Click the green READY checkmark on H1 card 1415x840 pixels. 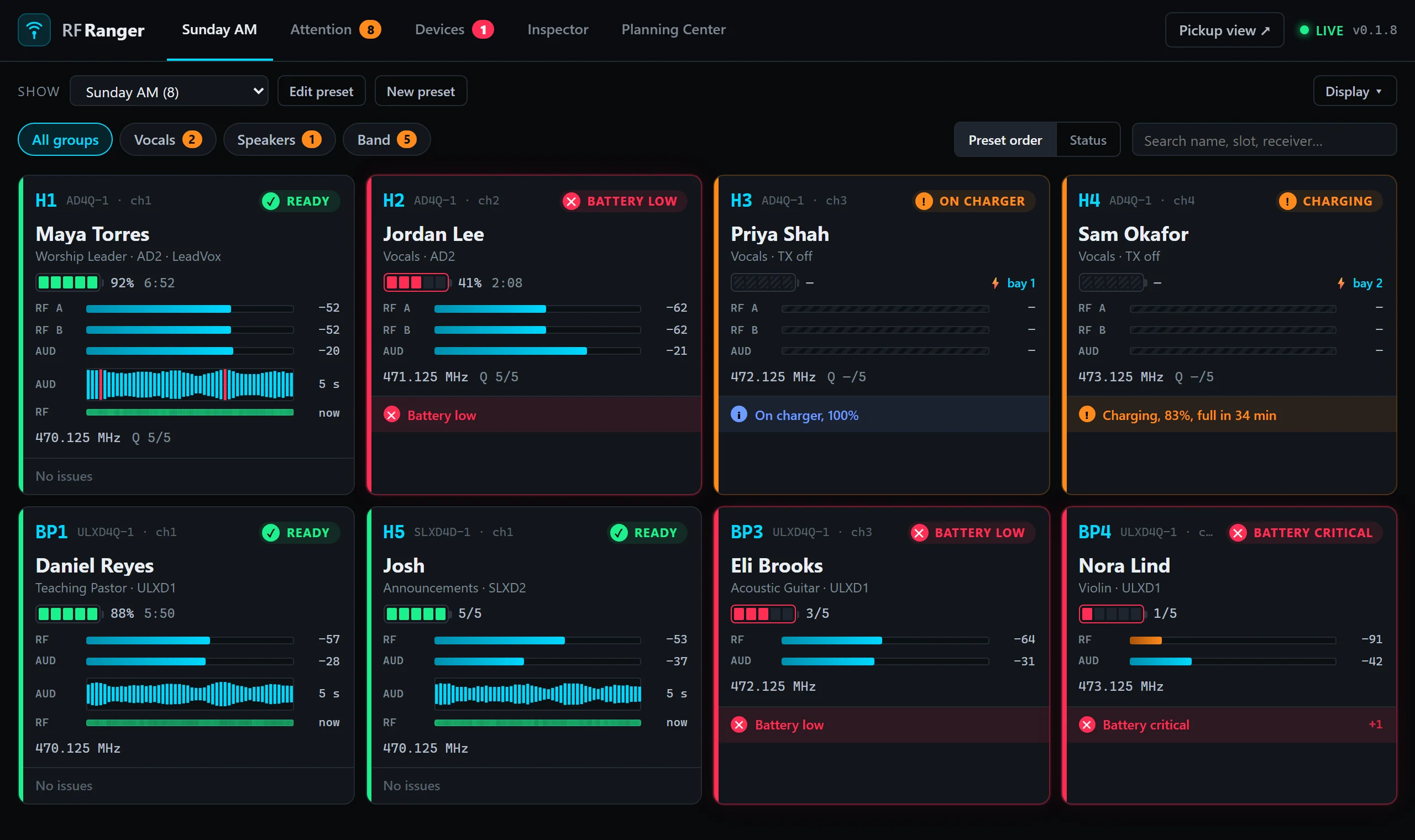point(270,202)
